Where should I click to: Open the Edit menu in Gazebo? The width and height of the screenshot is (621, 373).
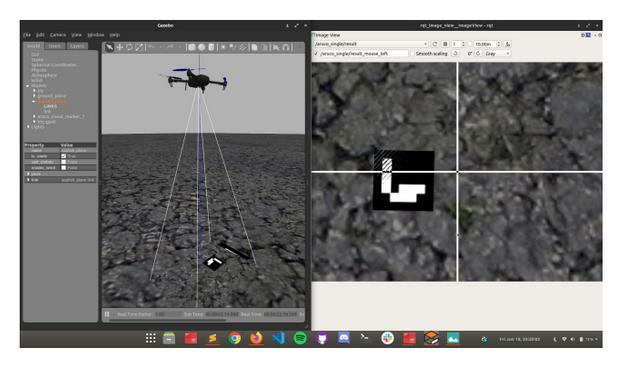coord(40,35)
